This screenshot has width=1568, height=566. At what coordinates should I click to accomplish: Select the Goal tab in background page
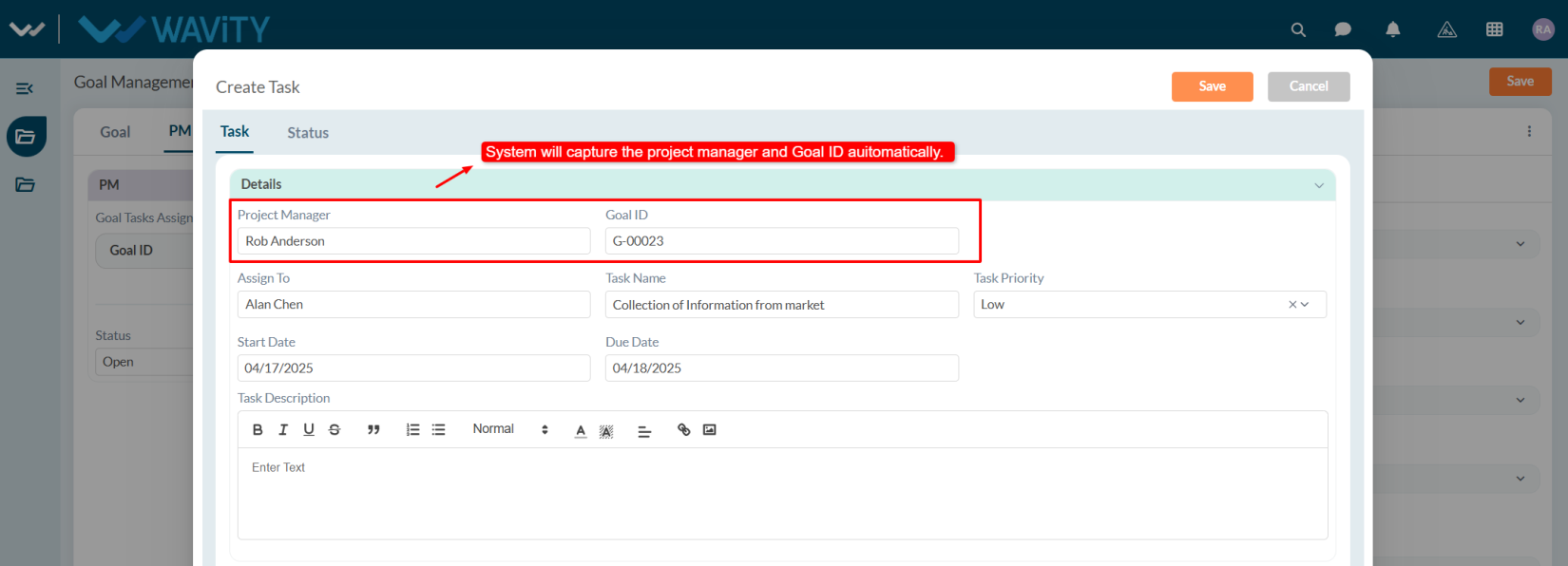[115, 132]
